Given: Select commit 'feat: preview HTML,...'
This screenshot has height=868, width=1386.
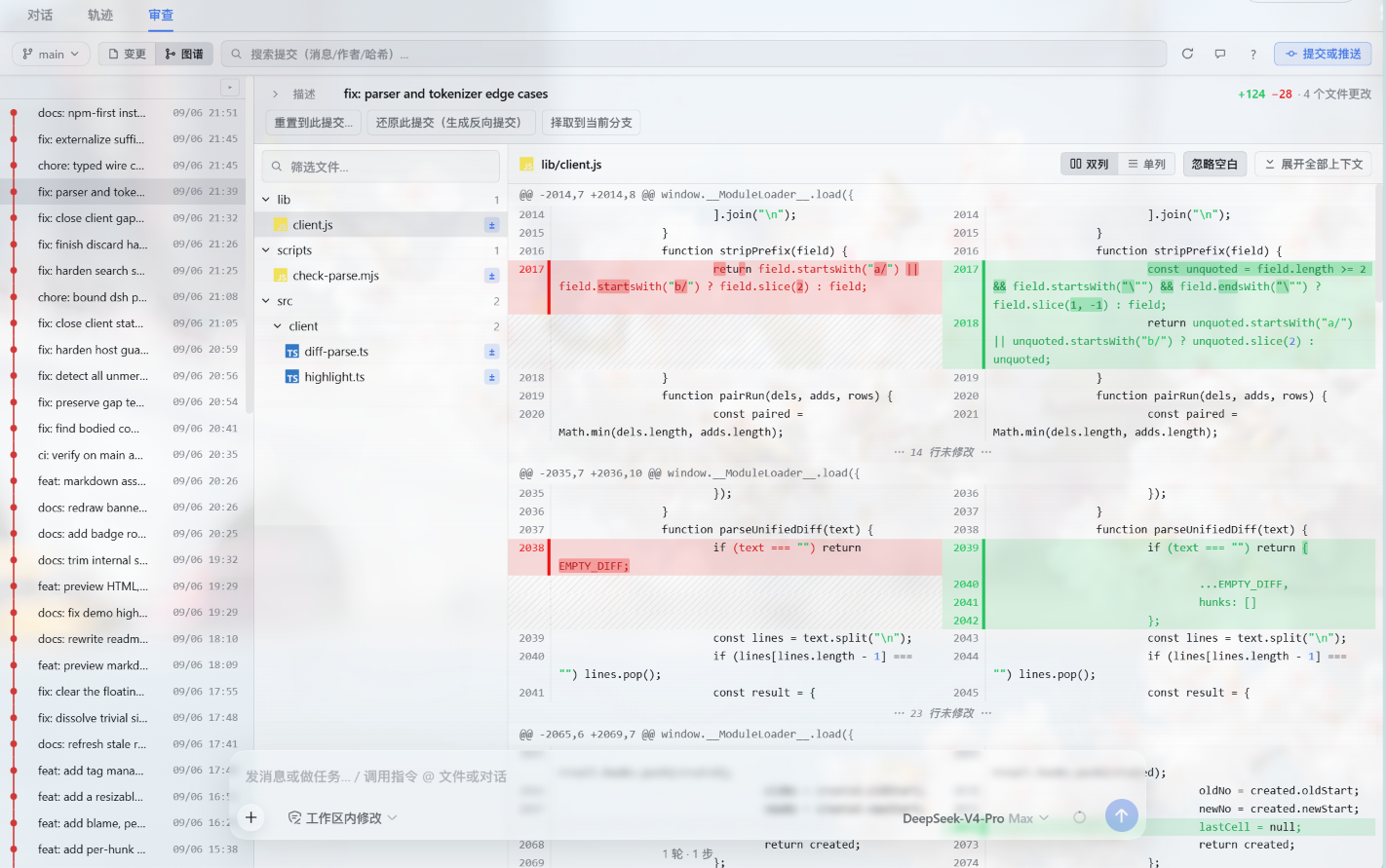Looking at the screenshot, I should click(123, 586).
